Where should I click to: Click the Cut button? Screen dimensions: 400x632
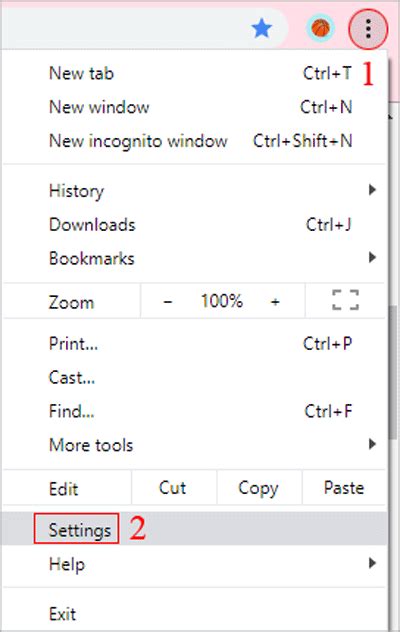(x=174, y=488)
